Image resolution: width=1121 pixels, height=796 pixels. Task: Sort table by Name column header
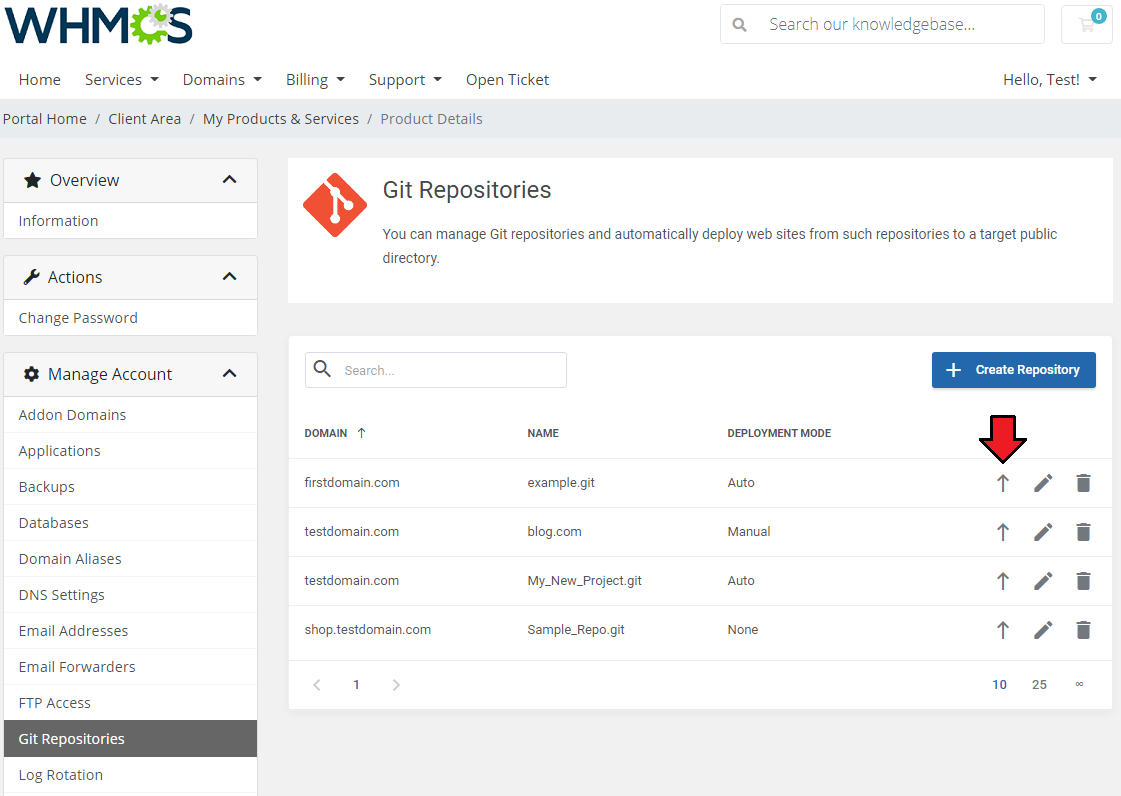[x=543, y=433]
